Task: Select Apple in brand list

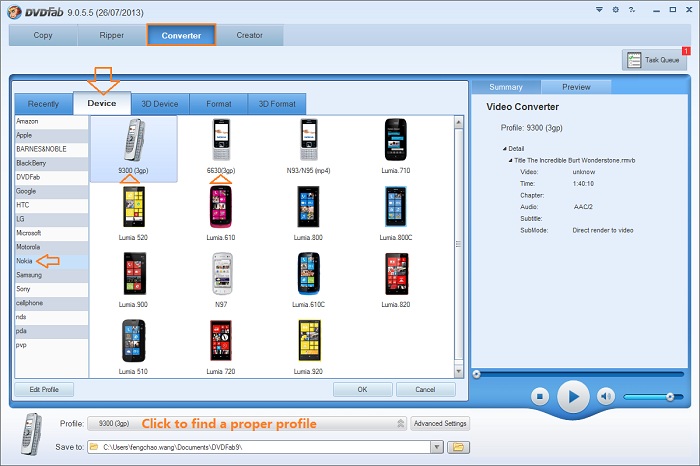Action: pos(51,135)
